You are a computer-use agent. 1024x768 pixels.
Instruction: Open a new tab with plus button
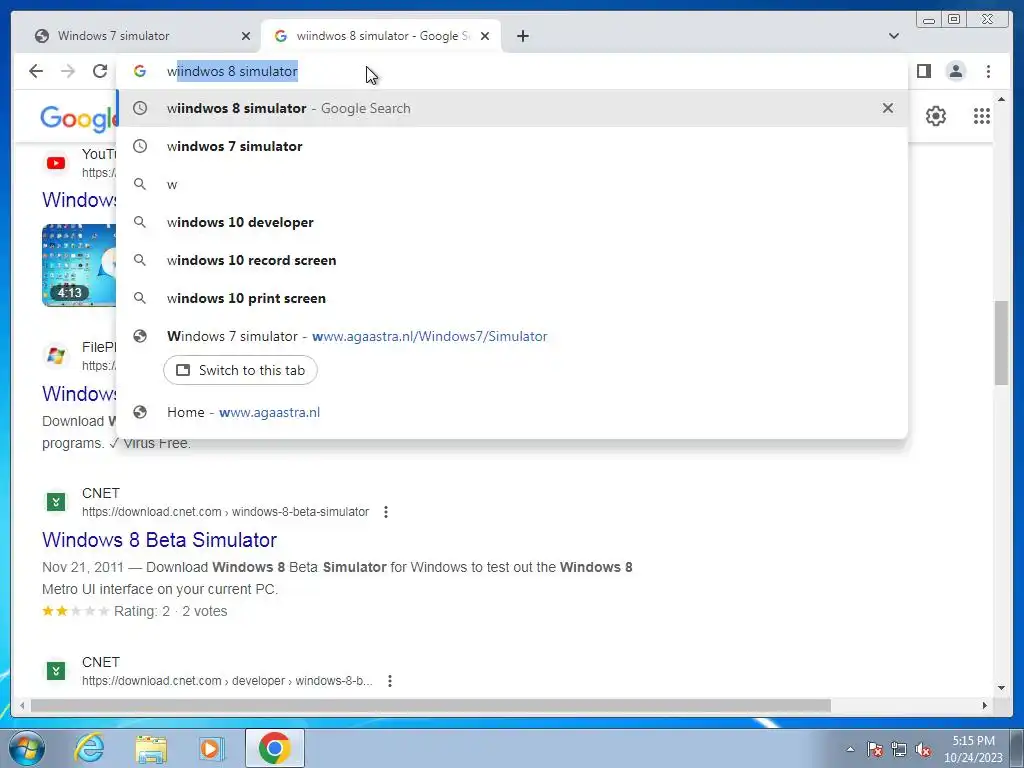(x=522, y=36)
